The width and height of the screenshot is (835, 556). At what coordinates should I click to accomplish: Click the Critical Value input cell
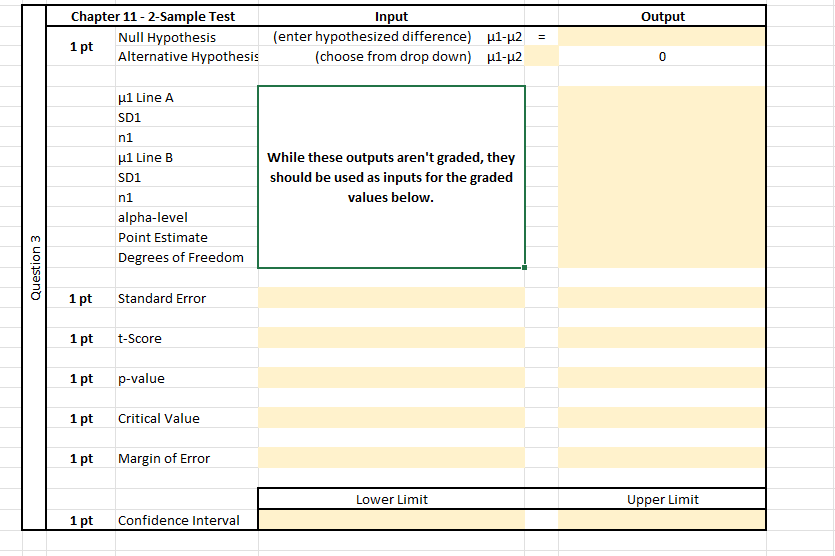point(391,418)
